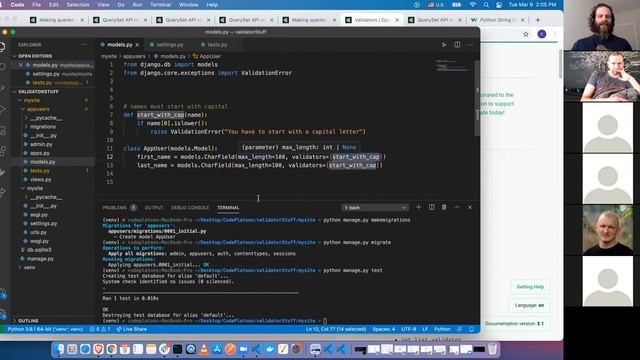This screenshot has height=360, width=640.
Task: Collapse the appusers folder
Action: 38,109
